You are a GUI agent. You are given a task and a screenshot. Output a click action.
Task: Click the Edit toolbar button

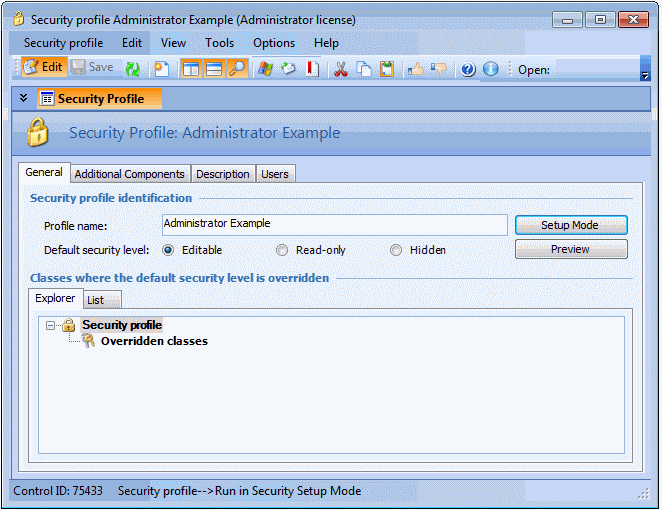pos(44,68)
